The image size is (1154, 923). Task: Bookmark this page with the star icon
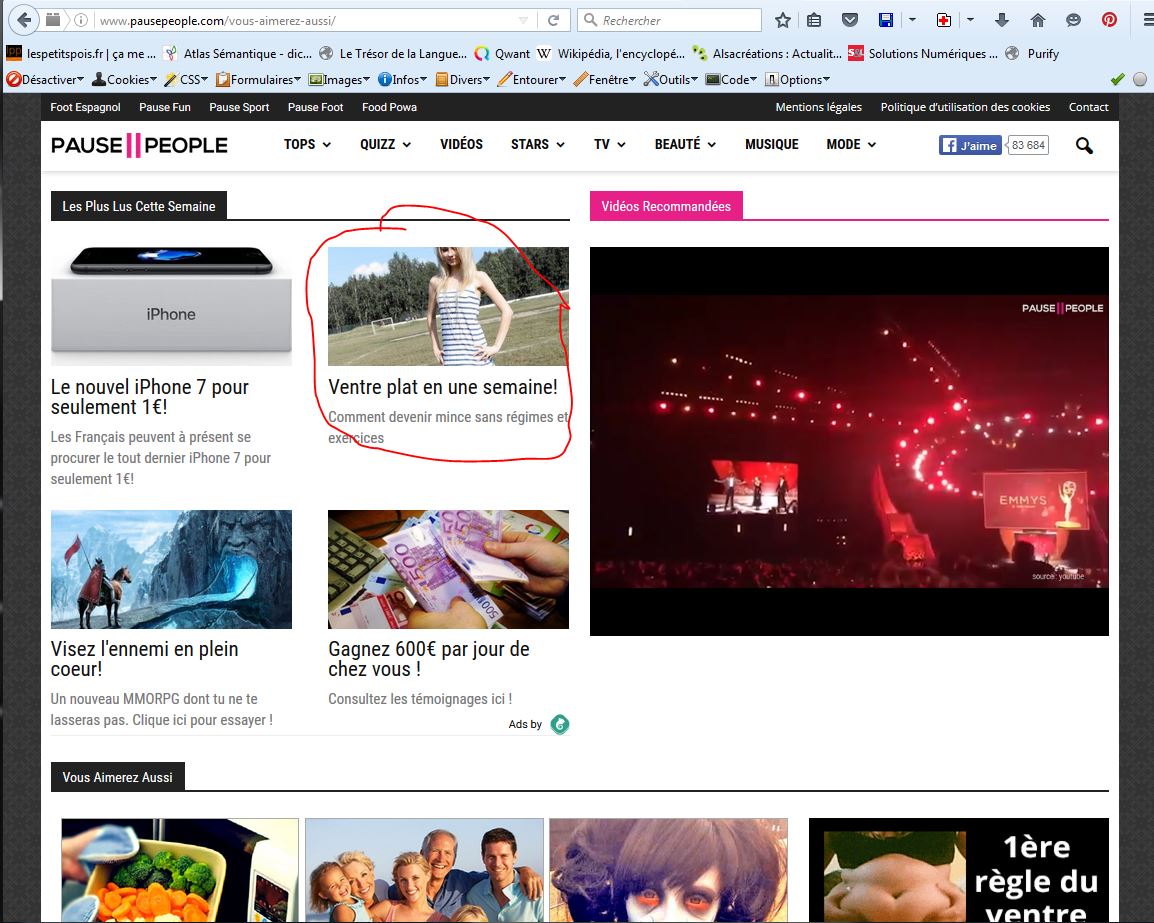click(783, 20)
